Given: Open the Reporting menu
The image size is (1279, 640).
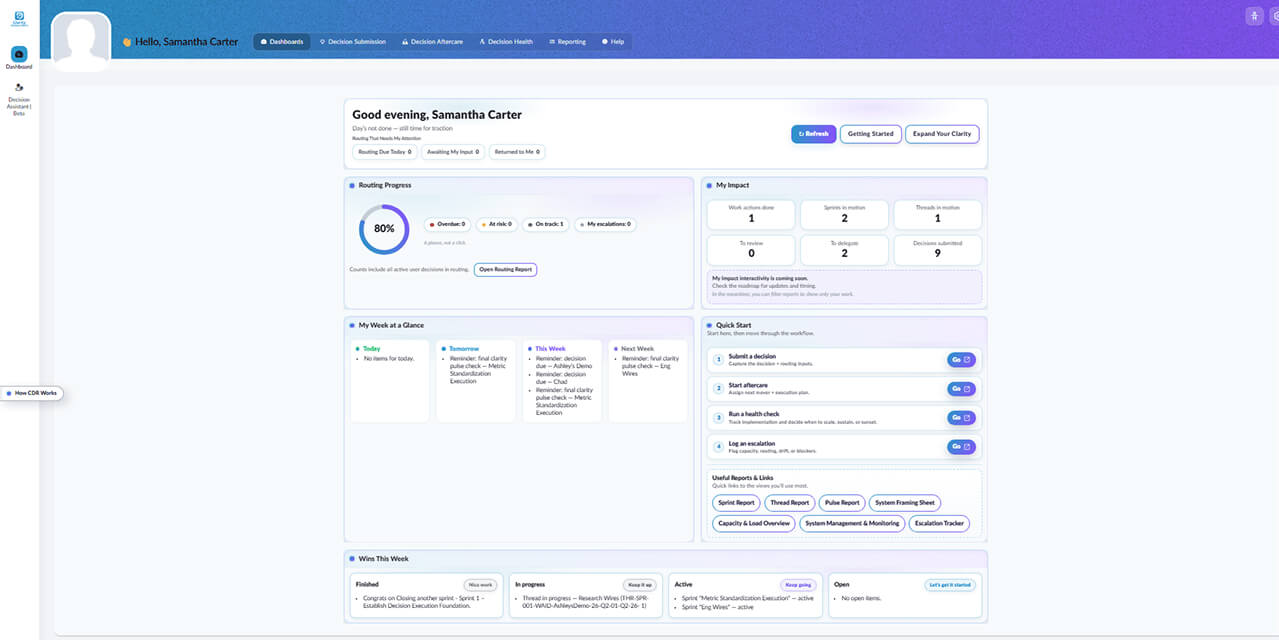Looking at the screenshot, I should pyautogui.click(x=568, y=42).
